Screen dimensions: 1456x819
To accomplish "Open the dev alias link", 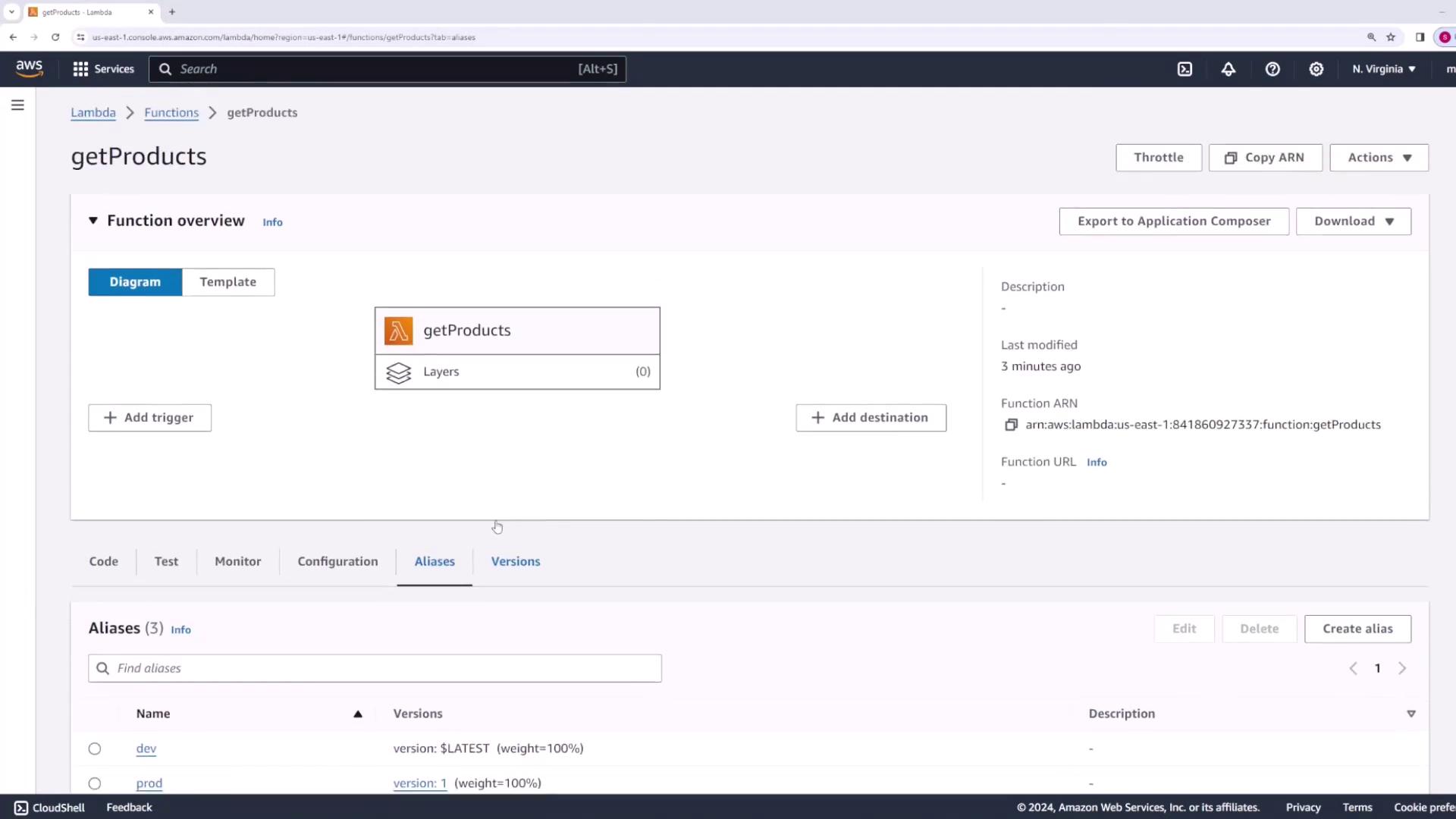I will [x=146, y=748].
